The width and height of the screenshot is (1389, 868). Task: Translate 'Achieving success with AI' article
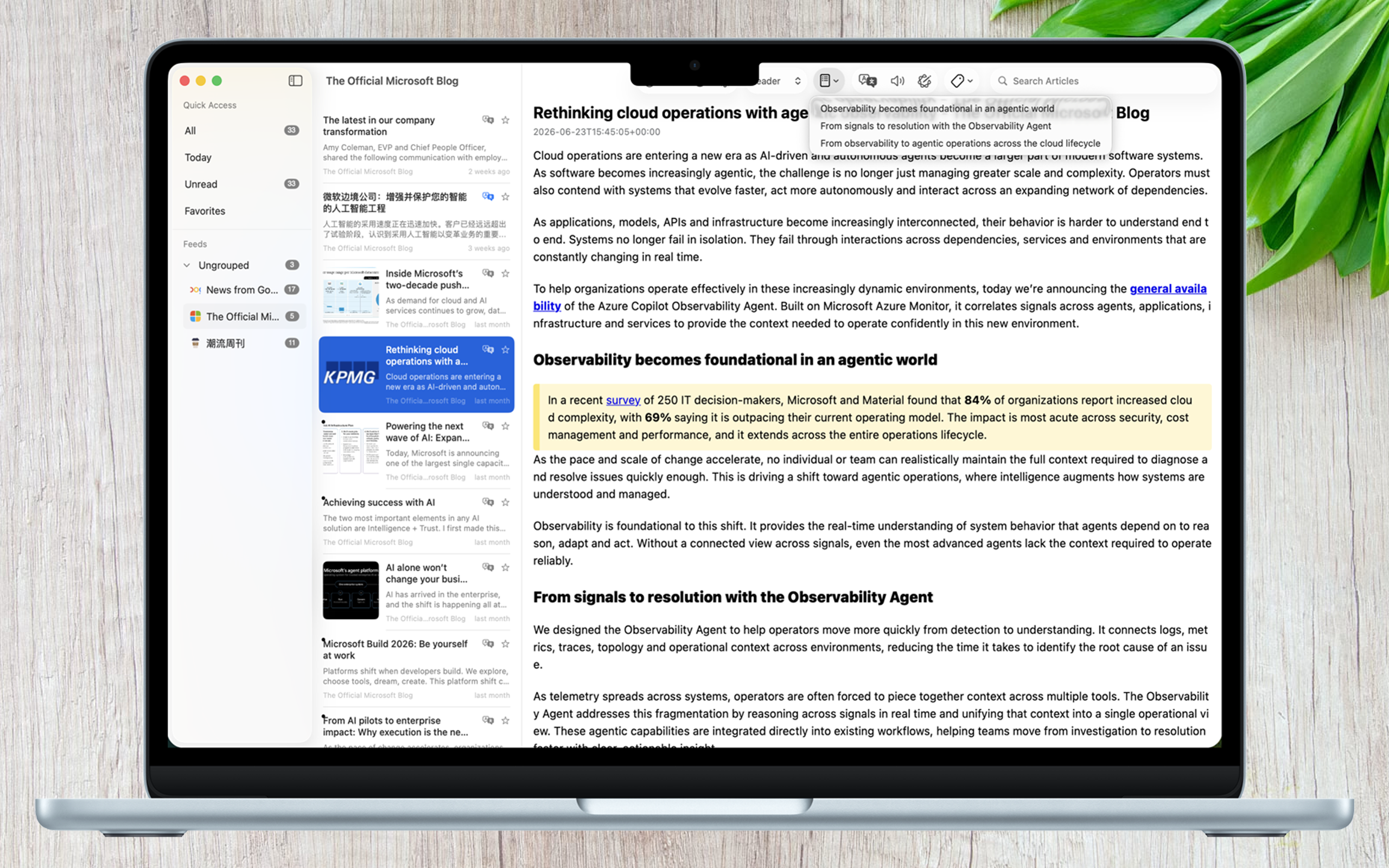(x=488, y=502)
